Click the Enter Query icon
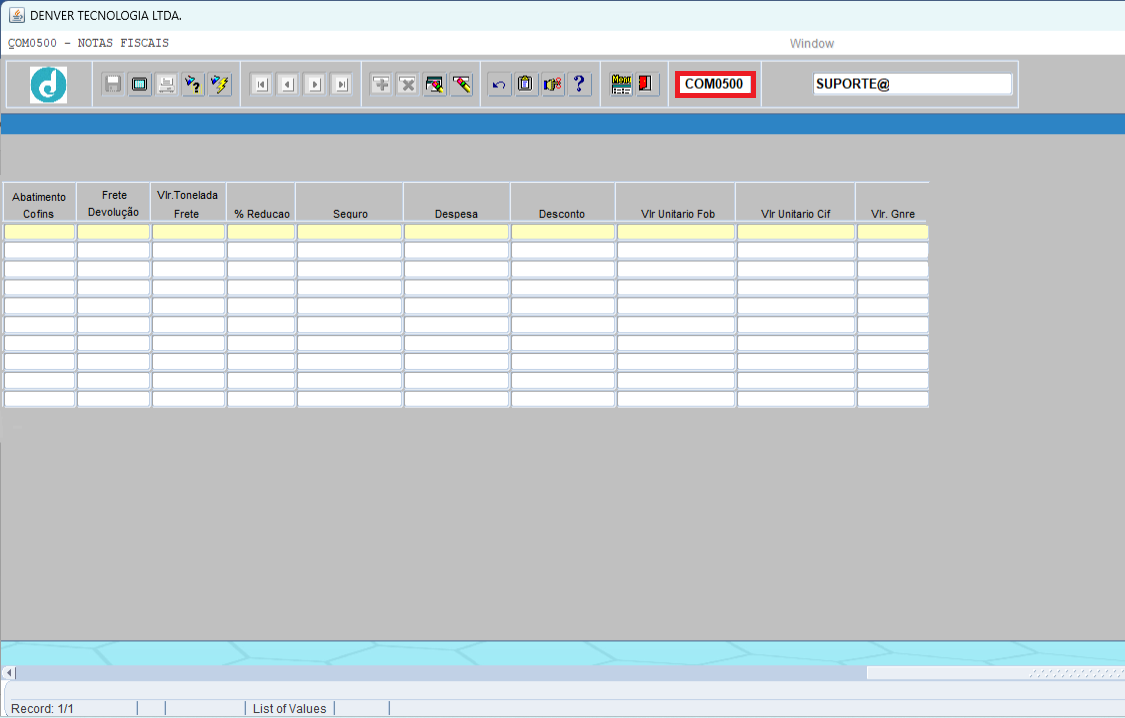The width and height of the screenshot is (1125, 718). tap(192, 85)
